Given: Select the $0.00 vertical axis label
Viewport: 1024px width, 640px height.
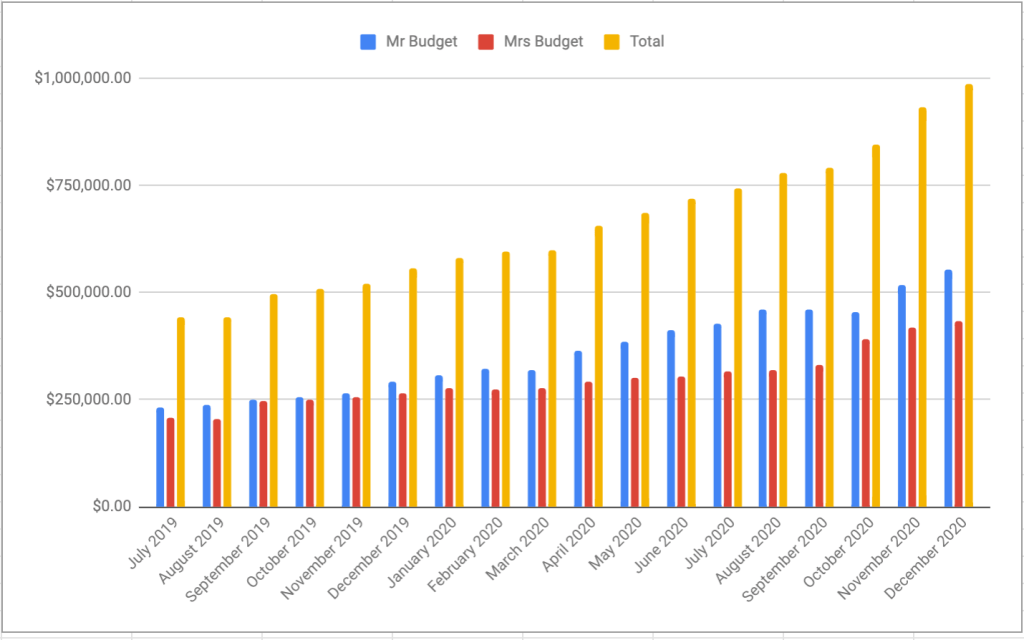Looking at the screenshot, I should (112, 506).
